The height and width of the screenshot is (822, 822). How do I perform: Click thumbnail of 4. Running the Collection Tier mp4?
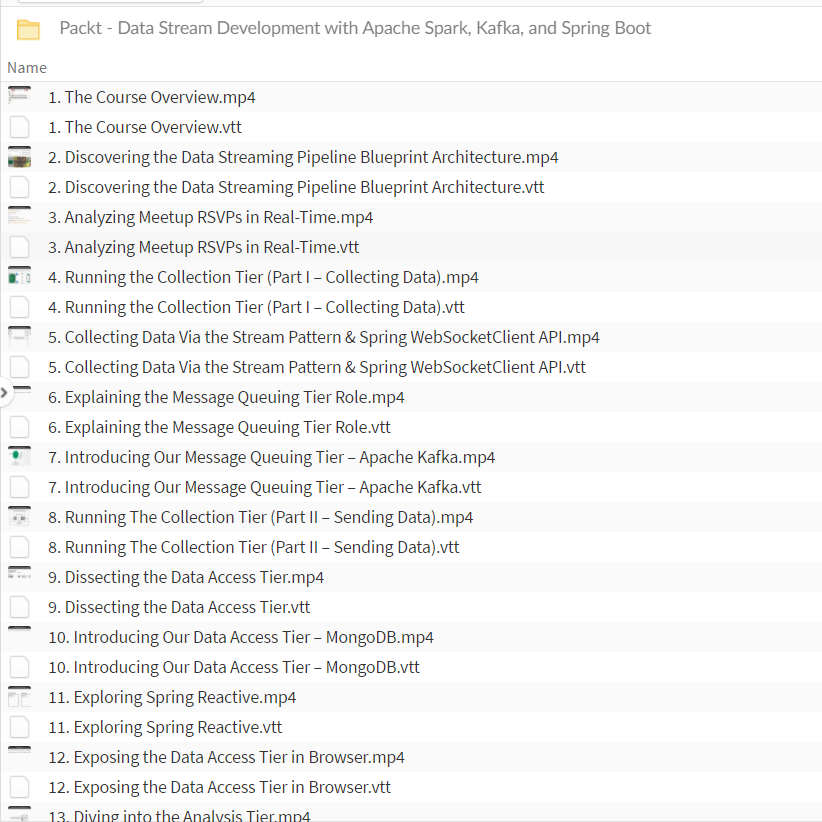[x=19, y=277]
